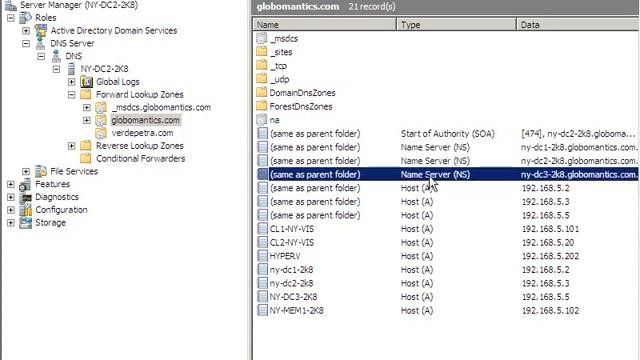Collapse the DNS Server node

pos(26,43)
